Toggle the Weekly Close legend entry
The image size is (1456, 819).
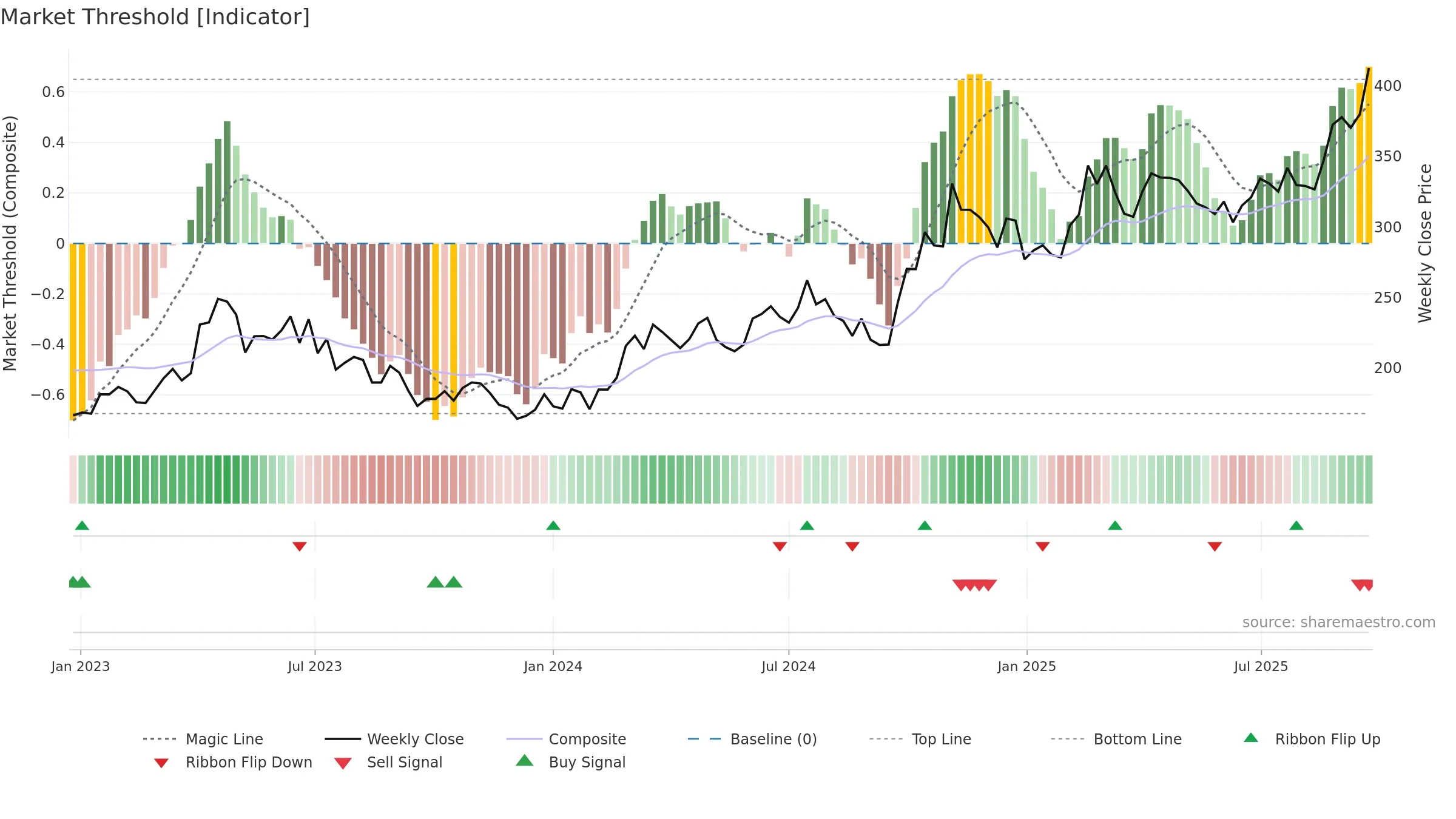point(394,739)
